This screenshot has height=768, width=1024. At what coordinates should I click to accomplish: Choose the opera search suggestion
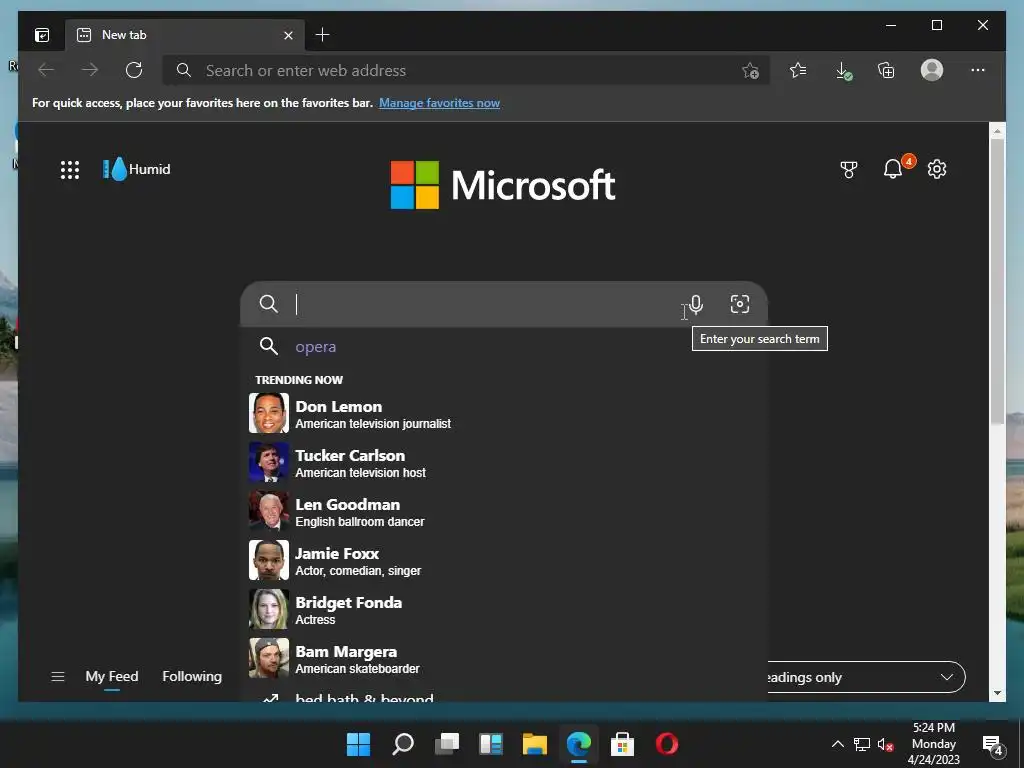[504, 347]
